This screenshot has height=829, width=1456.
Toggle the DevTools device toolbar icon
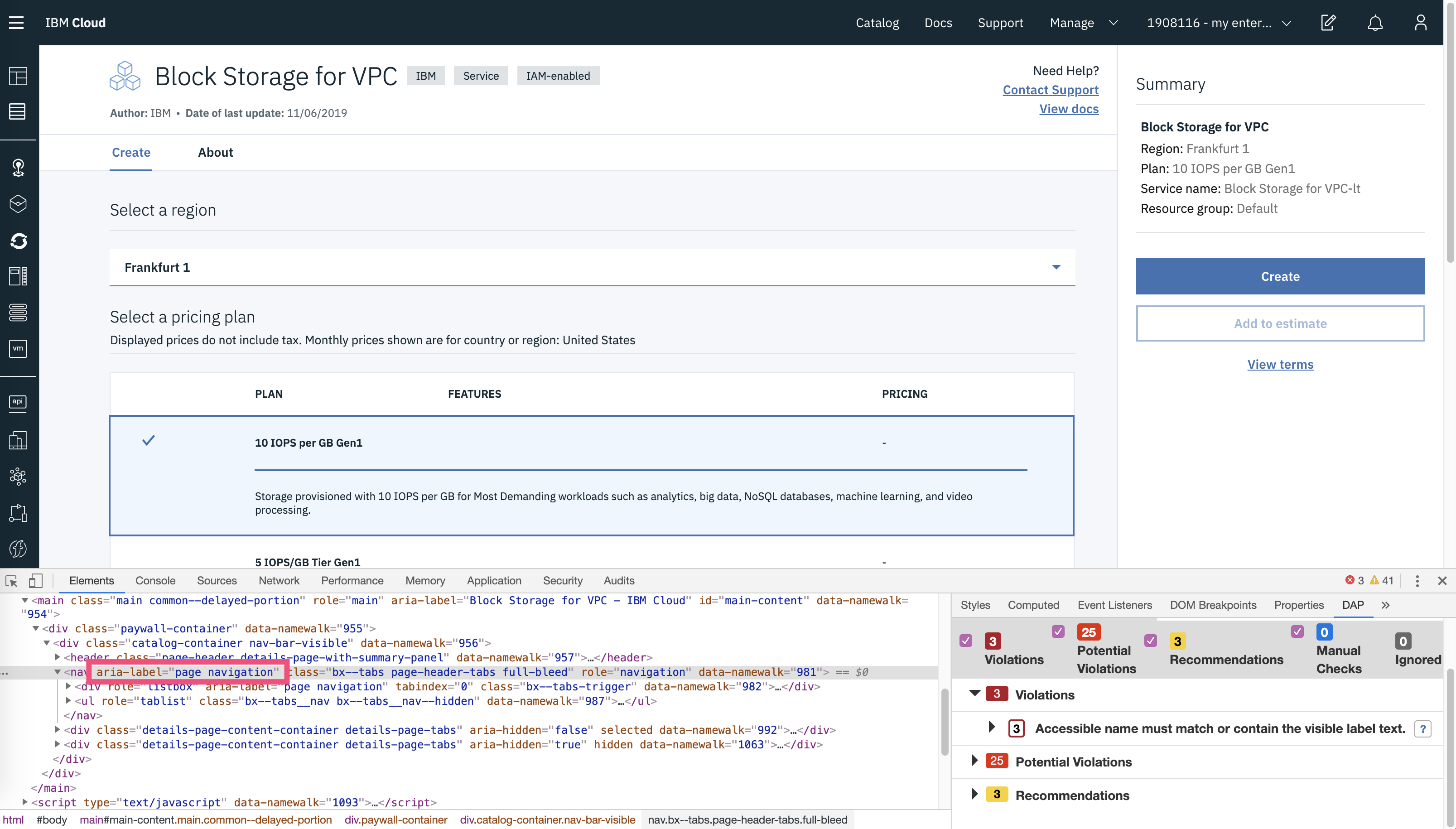pos(35,581)
